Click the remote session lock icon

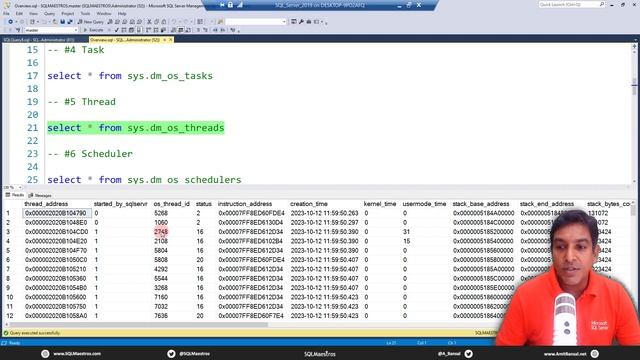point(230,5)
